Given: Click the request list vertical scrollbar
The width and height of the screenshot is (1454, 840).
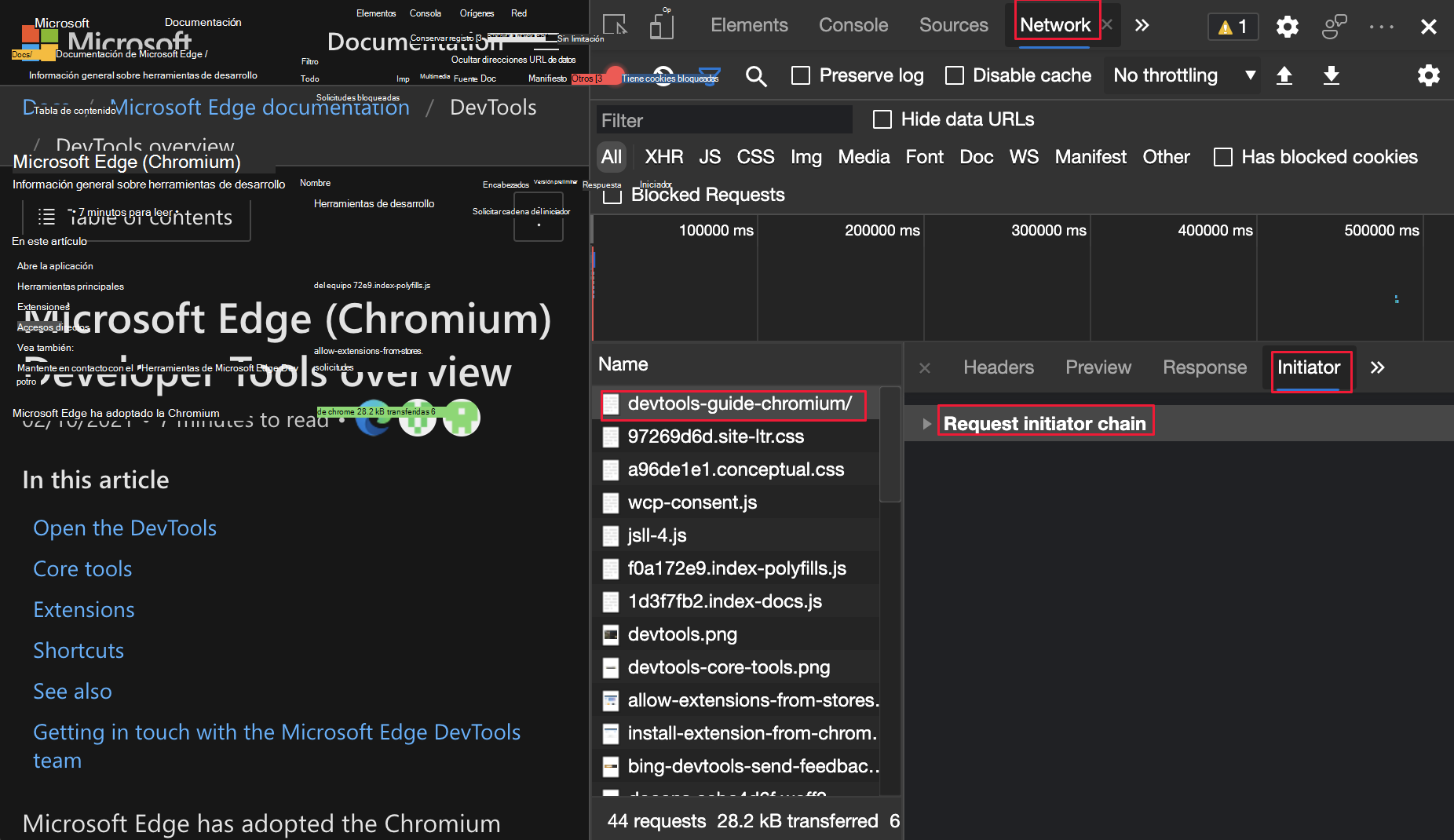Looking at the screenshot, I should [x=890, y=444].
